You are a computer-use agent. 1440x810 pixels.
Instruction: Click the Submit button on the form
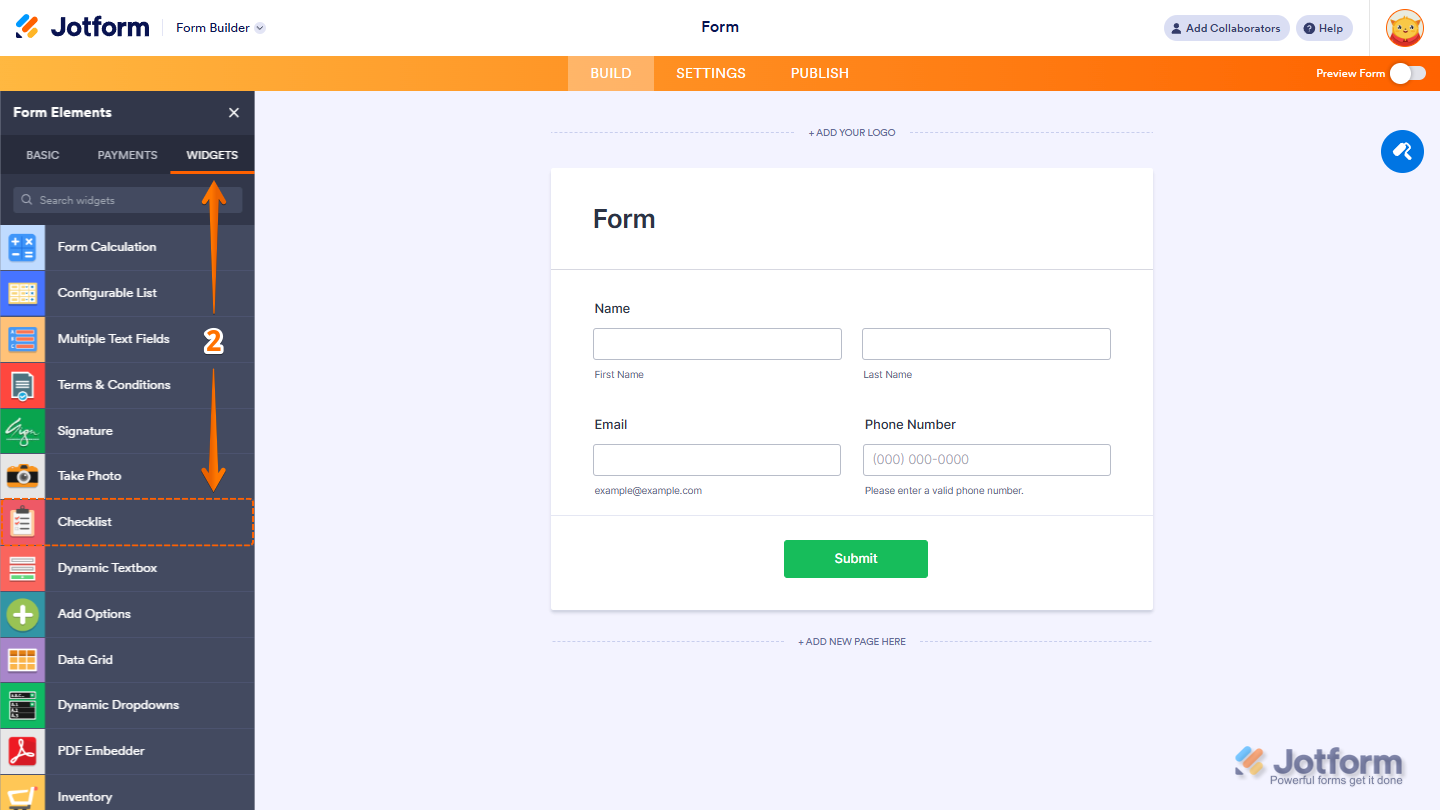(855, 558)
